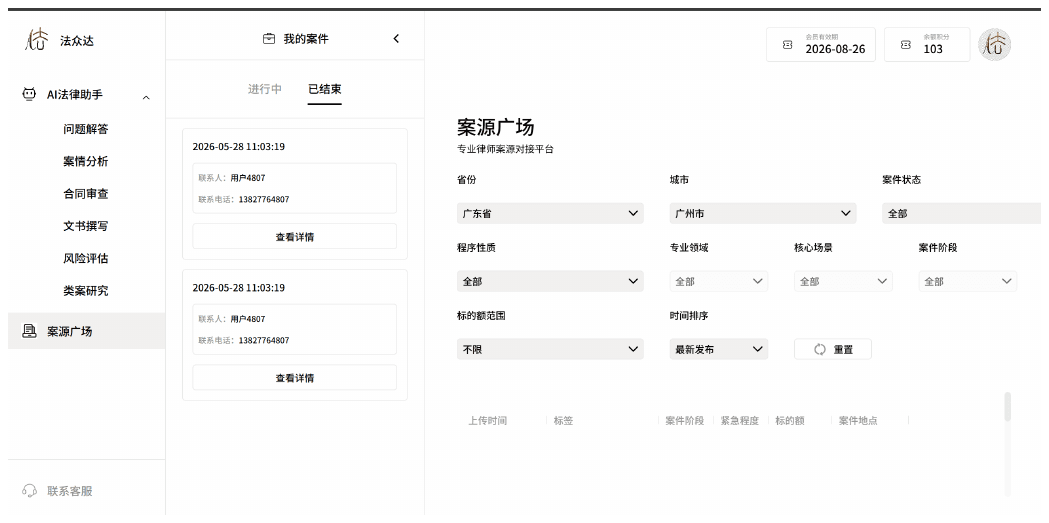Screen dimensions: 1049x523
Task: Open the 程序性质 dropdown
Action: pyautogui.click(x=550, y=282)
